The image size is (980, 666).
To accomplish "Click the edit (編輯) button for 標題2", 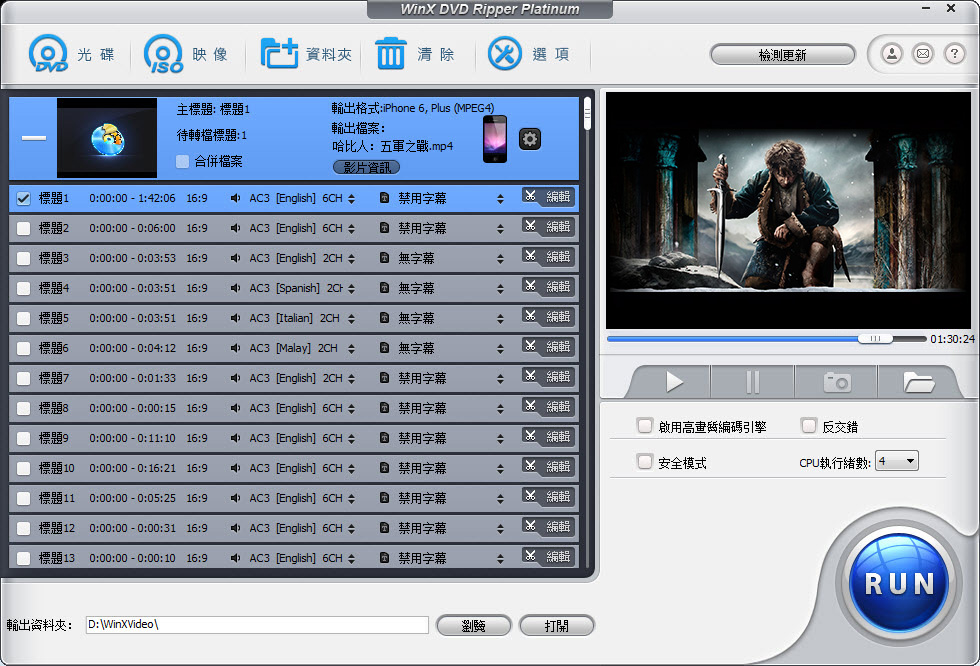I will point(549,226).
